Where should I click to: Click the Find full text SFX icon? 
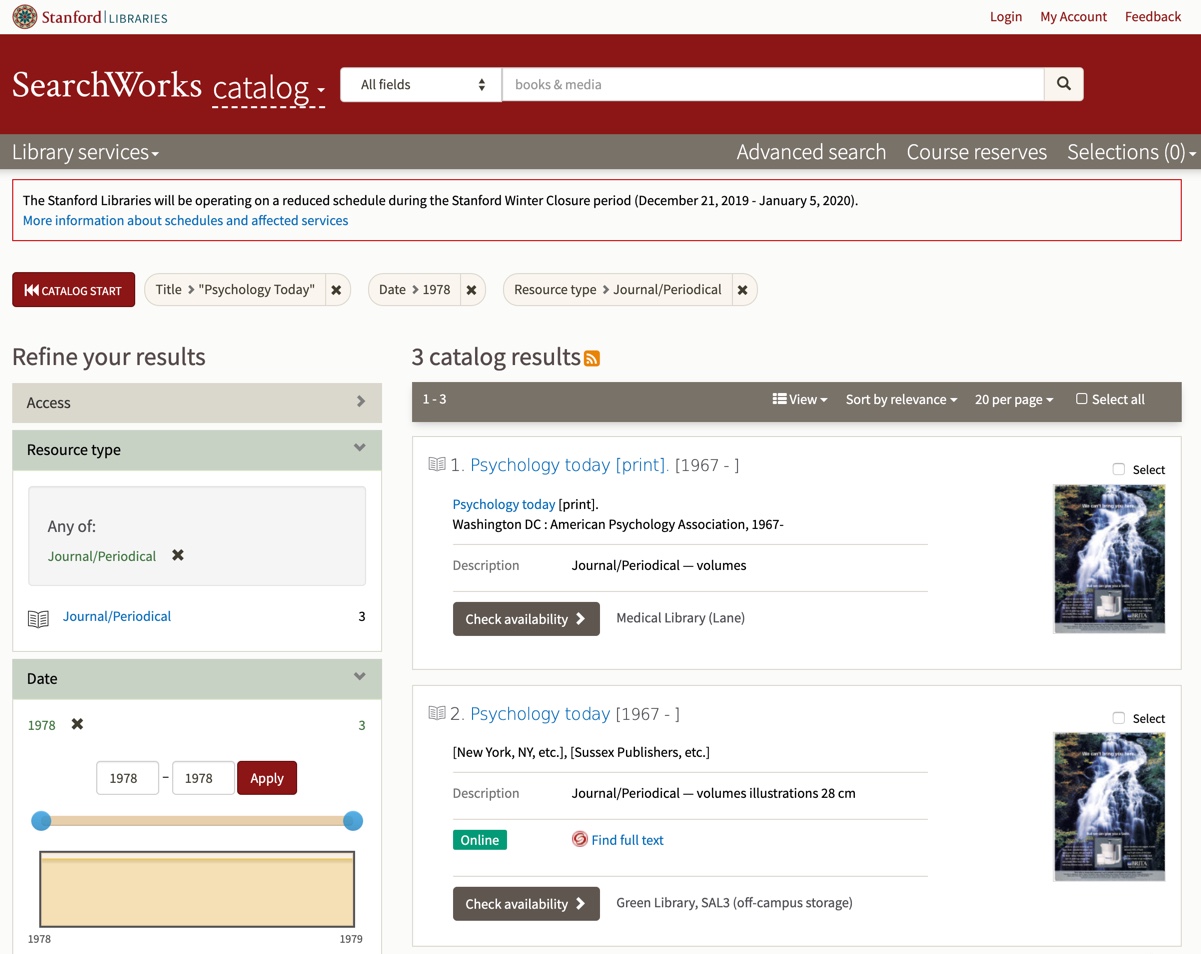580,839
